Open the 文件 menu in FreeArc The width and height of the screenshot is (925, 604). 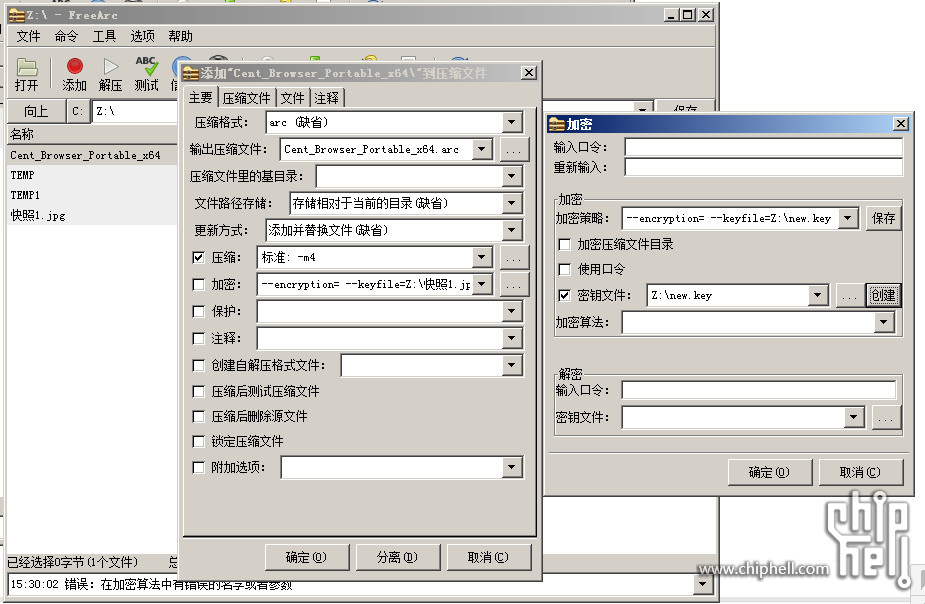point(28,37)
